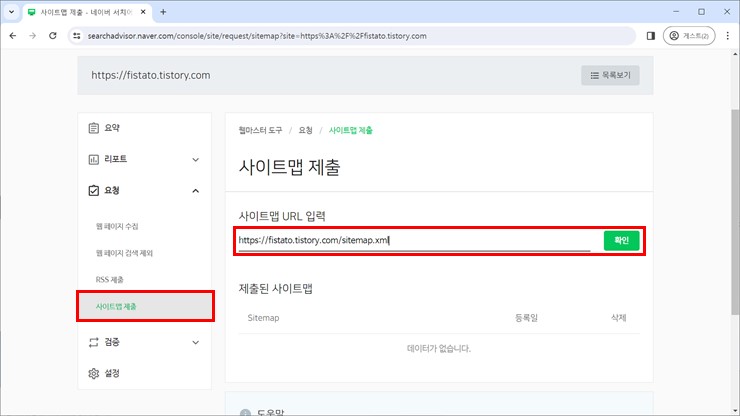Click the sitemap URL input field

point(414,240)
